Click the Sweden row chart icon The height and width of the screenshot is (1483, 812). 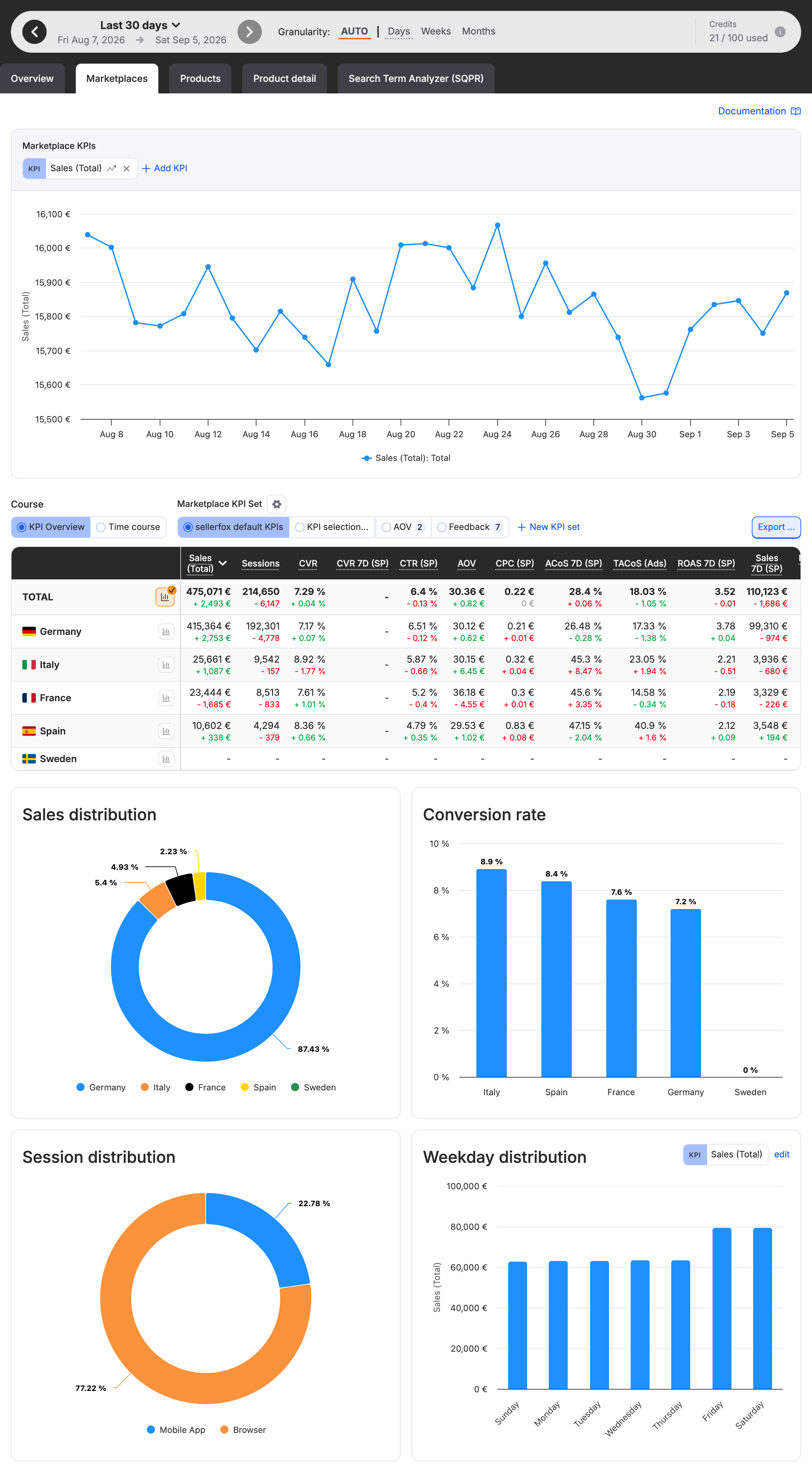166,759
